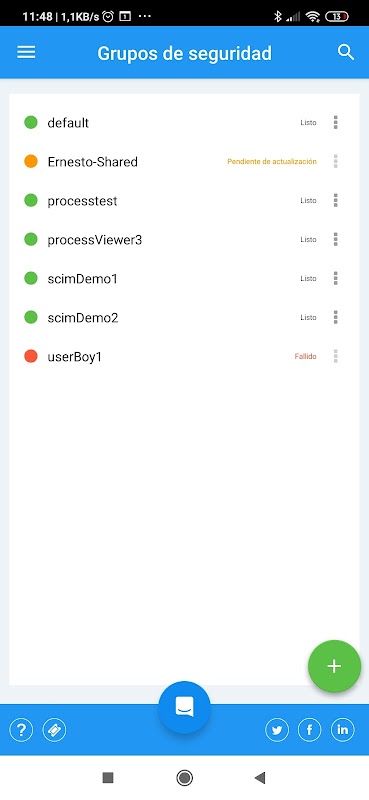Image resolution: width=369 pixels, height=800 pixels.
Task: Tap the Android home button
Action: (x=184, y=778)
